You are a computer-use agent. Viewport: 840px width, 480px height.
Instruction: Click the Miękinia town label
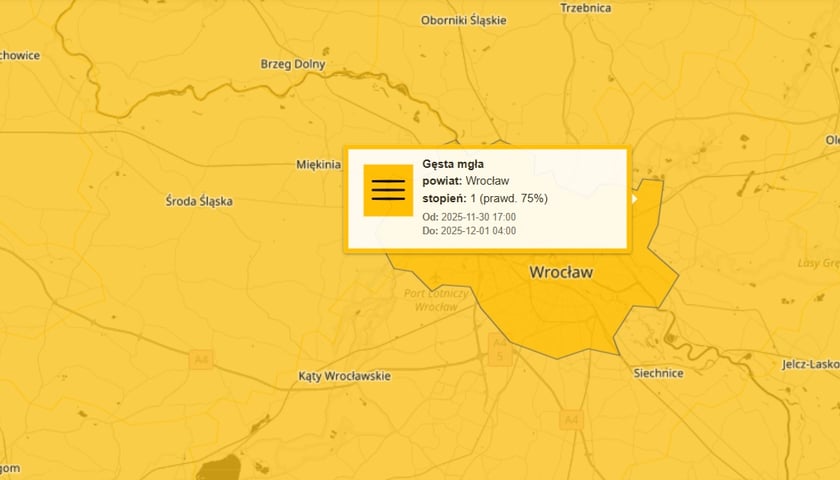(319, 165)
